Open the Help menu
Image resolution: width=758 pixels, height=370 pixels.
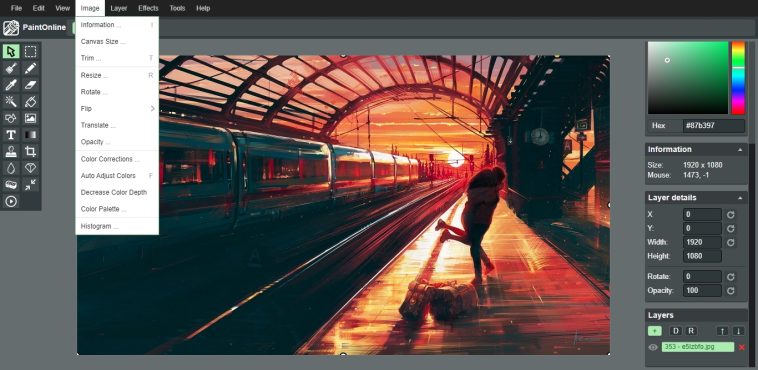203,8
